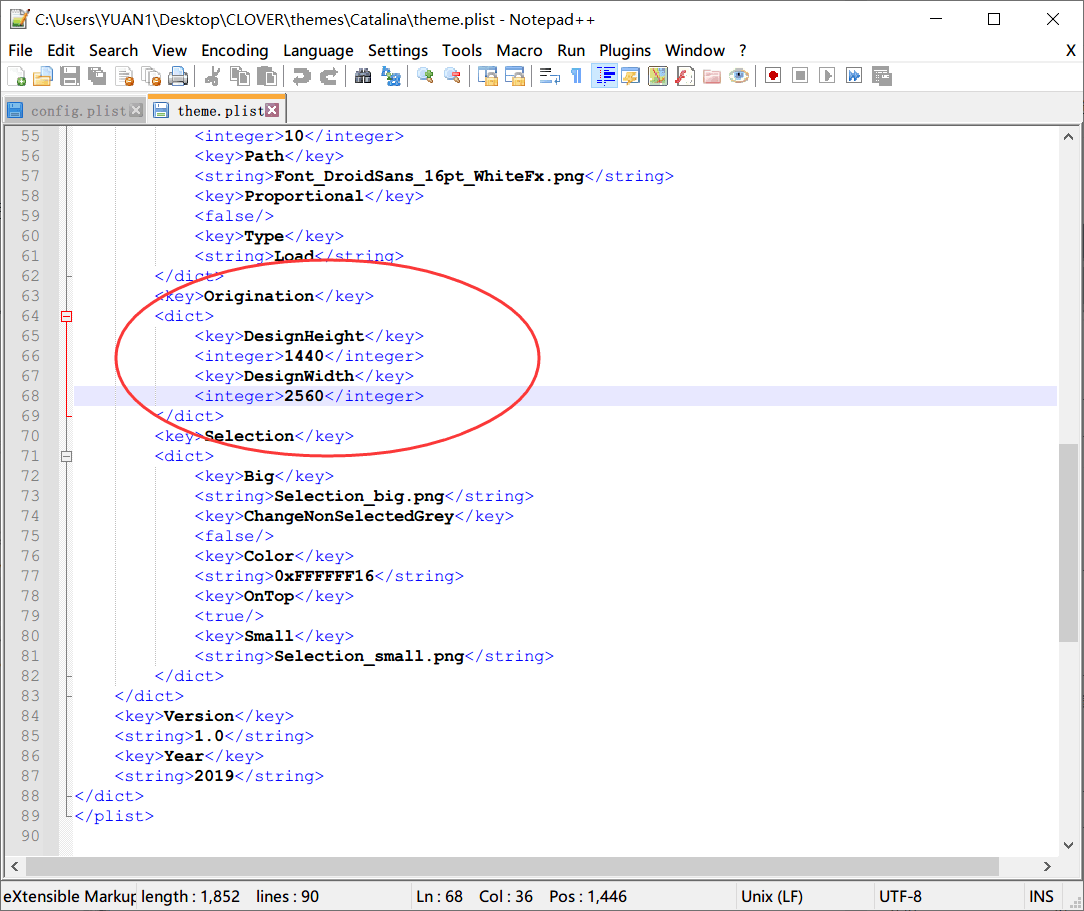Open the Encoding menu

(234, 50)
